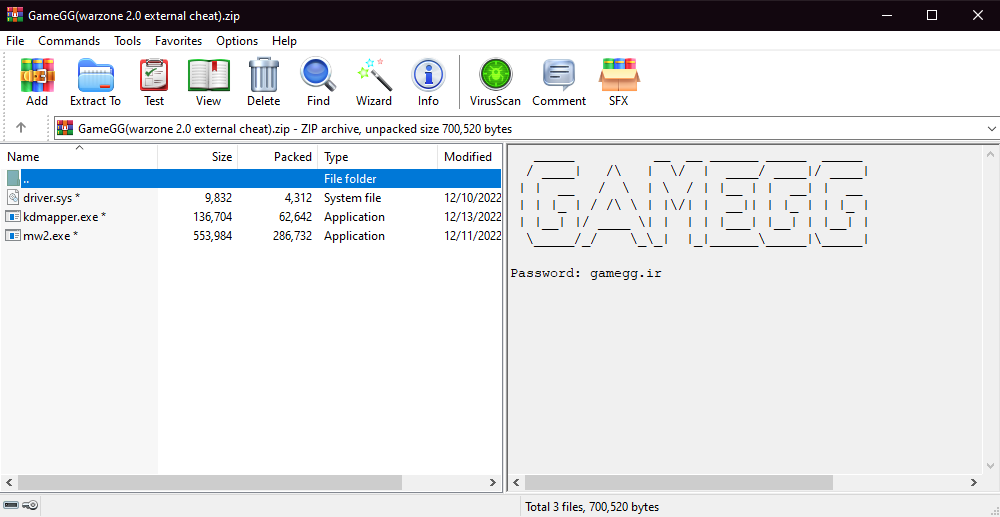Open the Options menu
1000x517 pixels.
coord(237,41)
